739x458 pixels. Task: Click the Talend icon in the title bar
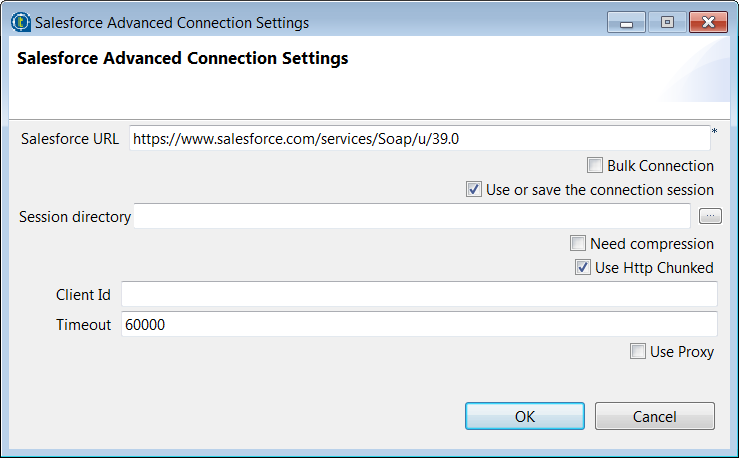click(x=21, y=22)
